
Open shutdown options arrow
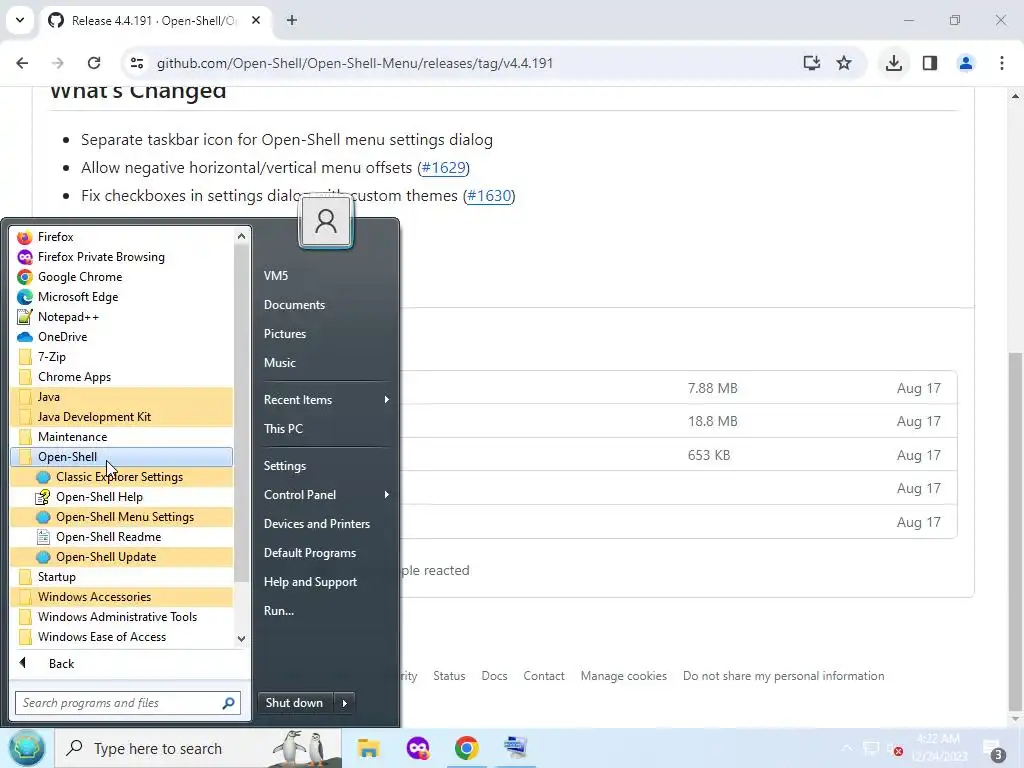(x=345, y=703)
